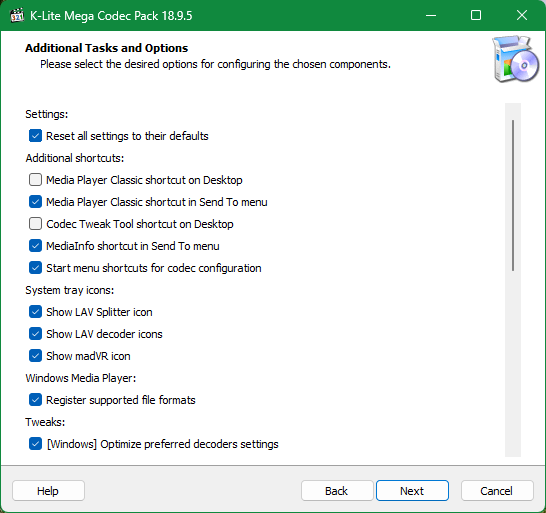The image size is (546, 513).
Task: Cancel the K-Lite installation
Action: (x=497, y=491)
